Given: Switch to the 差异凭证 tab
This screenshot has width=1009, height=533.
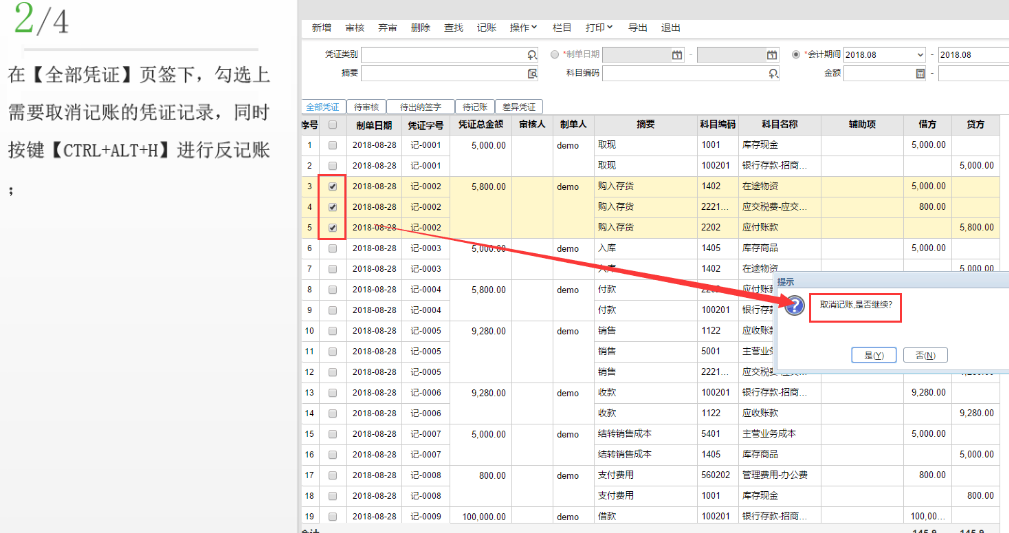Looking at the screenshot, I should click(519, 107).
